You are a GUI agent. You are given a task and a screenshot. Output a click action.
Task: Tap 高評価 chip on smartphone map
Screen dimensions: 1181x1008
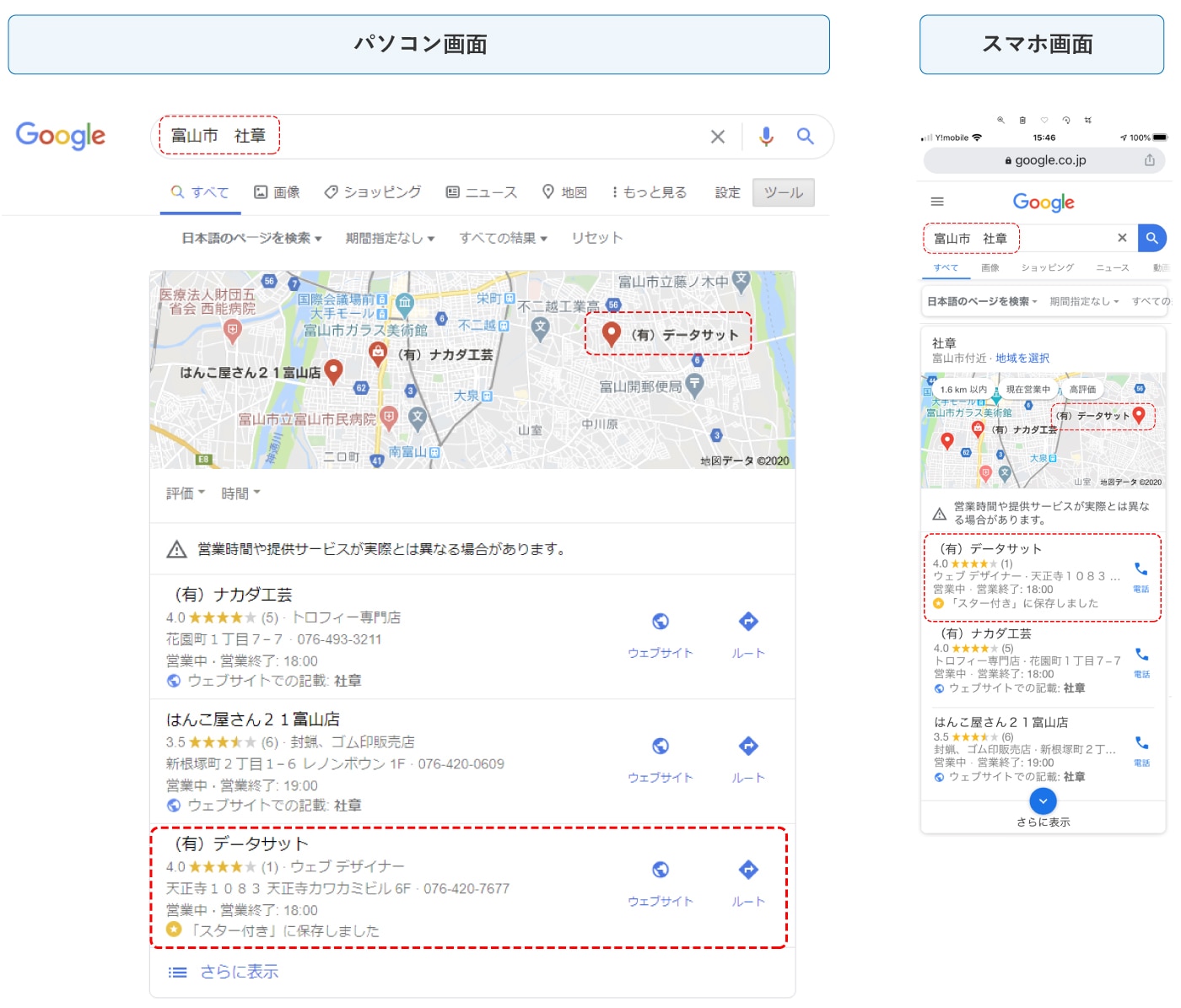pos(1082,390)
